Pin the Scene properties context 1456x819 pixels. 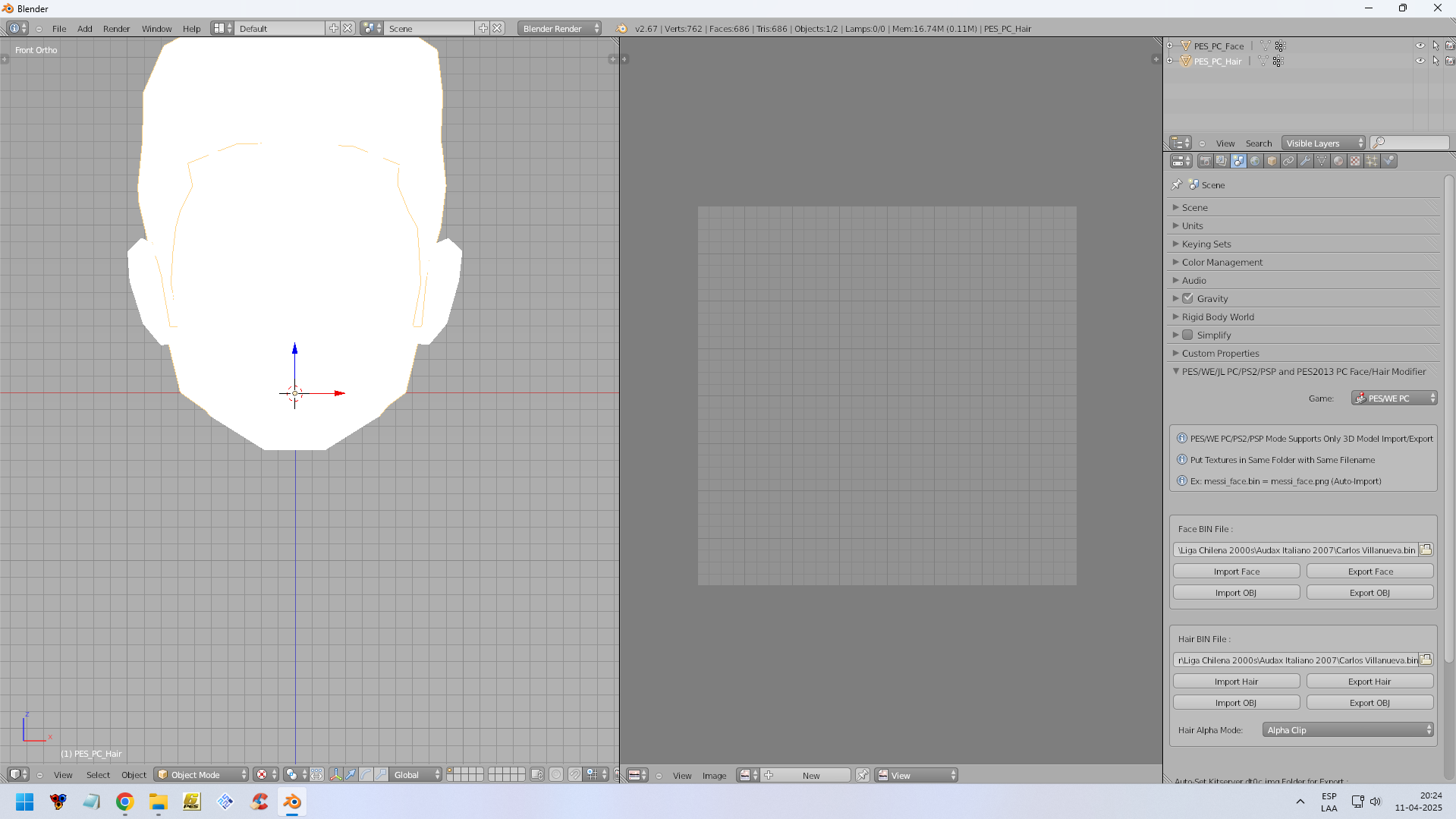(x=1177, y=184)
